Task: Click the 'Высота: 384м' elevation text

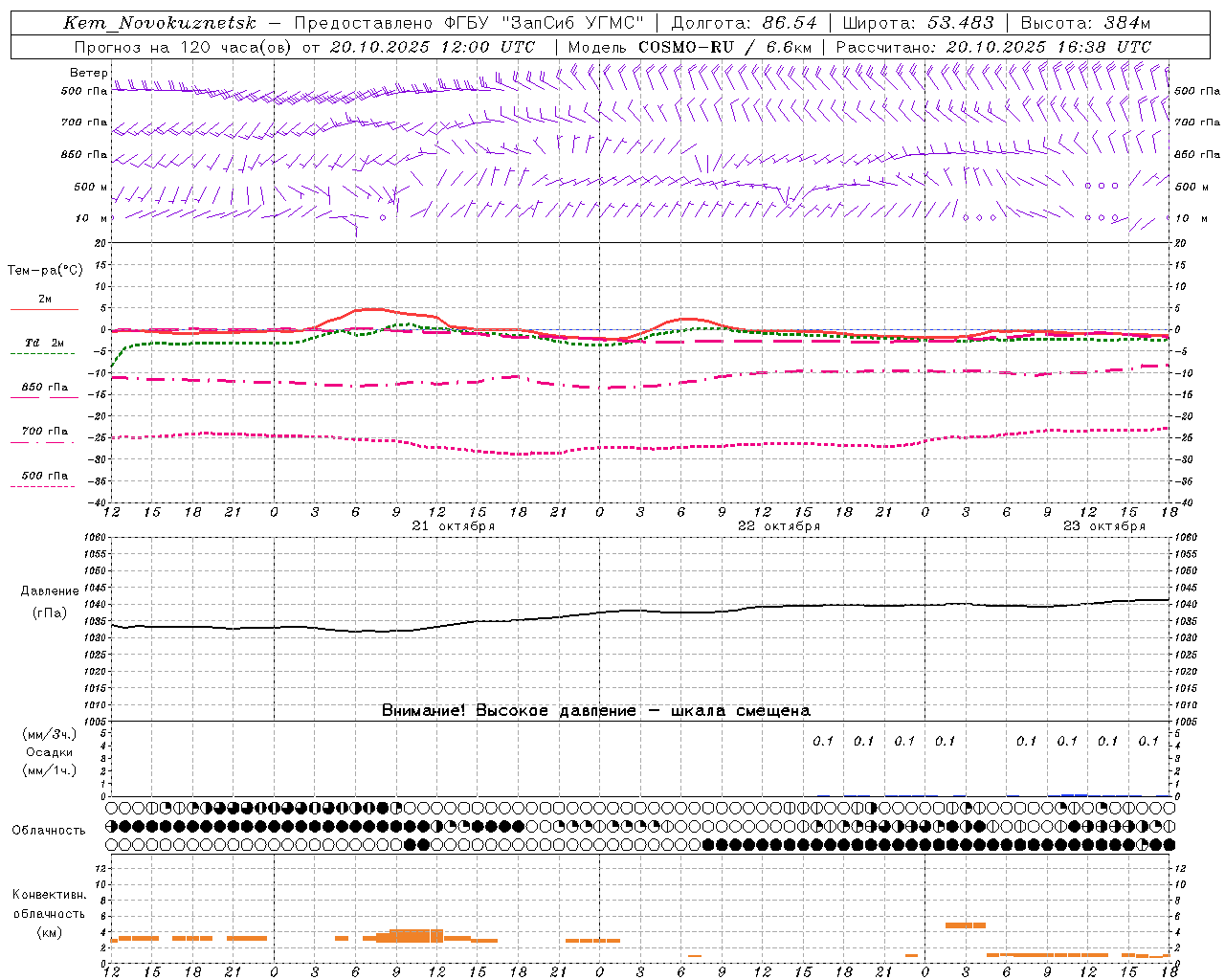Action: point(1085,23)
